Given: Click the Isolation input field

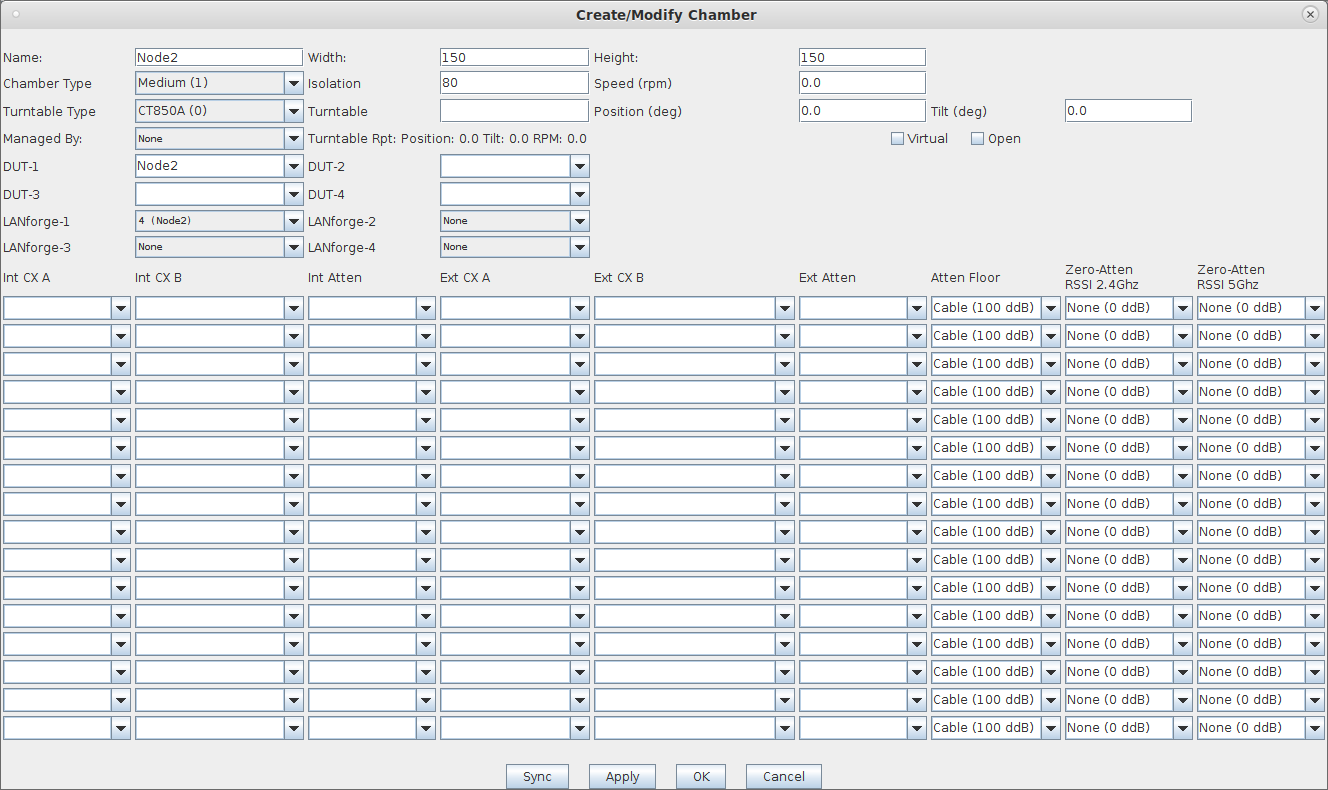Looking at the screenshot, I should (514, 83).
